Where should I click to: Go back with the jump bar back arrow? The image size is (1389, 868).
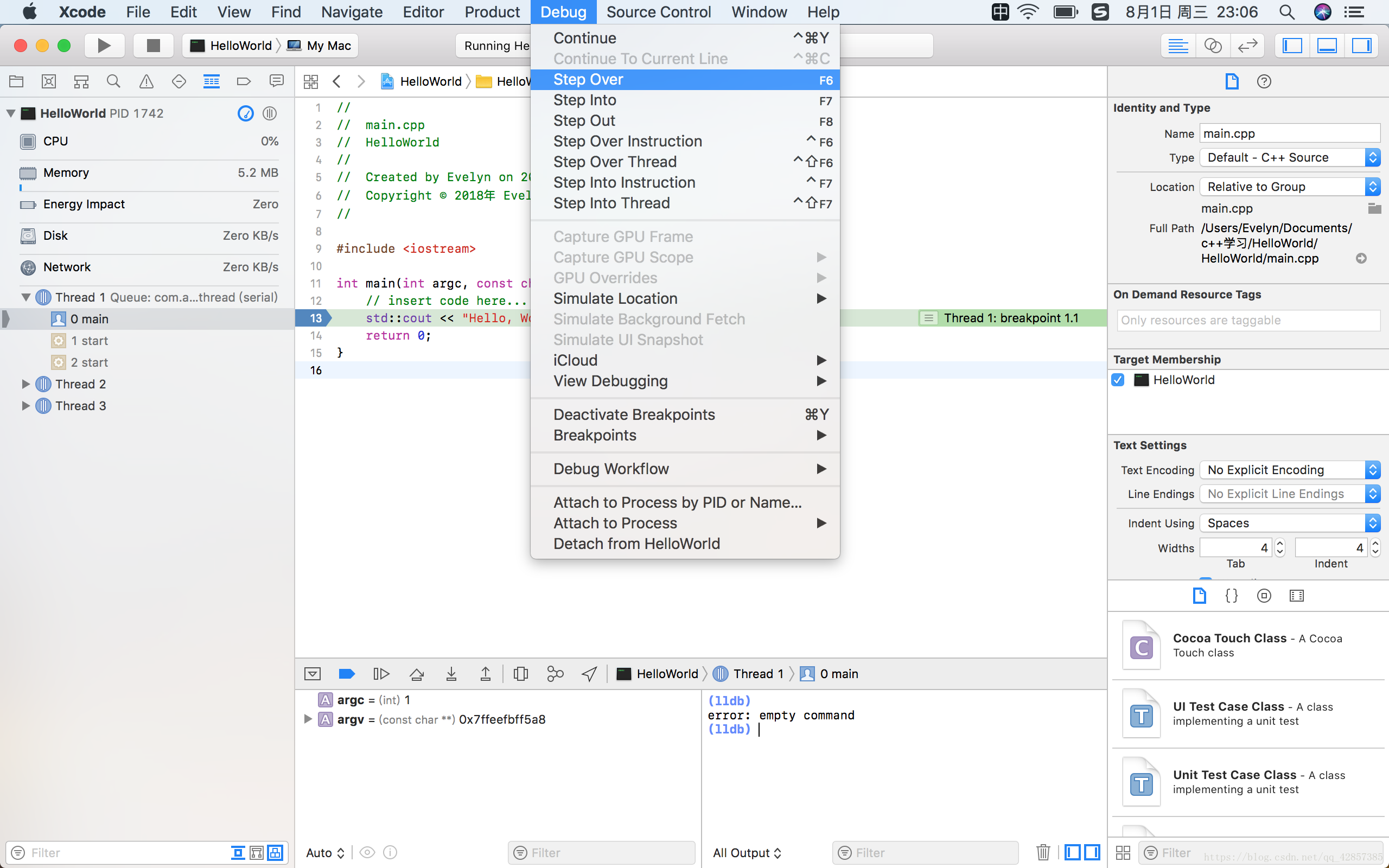point(337,81)
